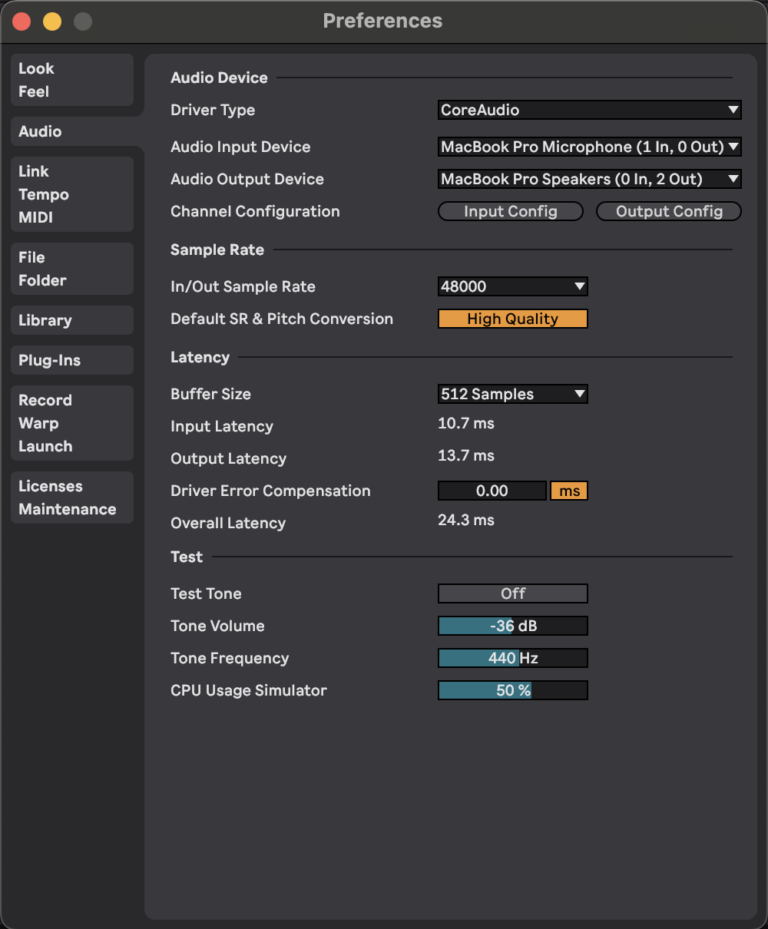Viewport: 768px width, 929px height.
Task: Click the Tone Frequency slider
Action: coord(512,658)
